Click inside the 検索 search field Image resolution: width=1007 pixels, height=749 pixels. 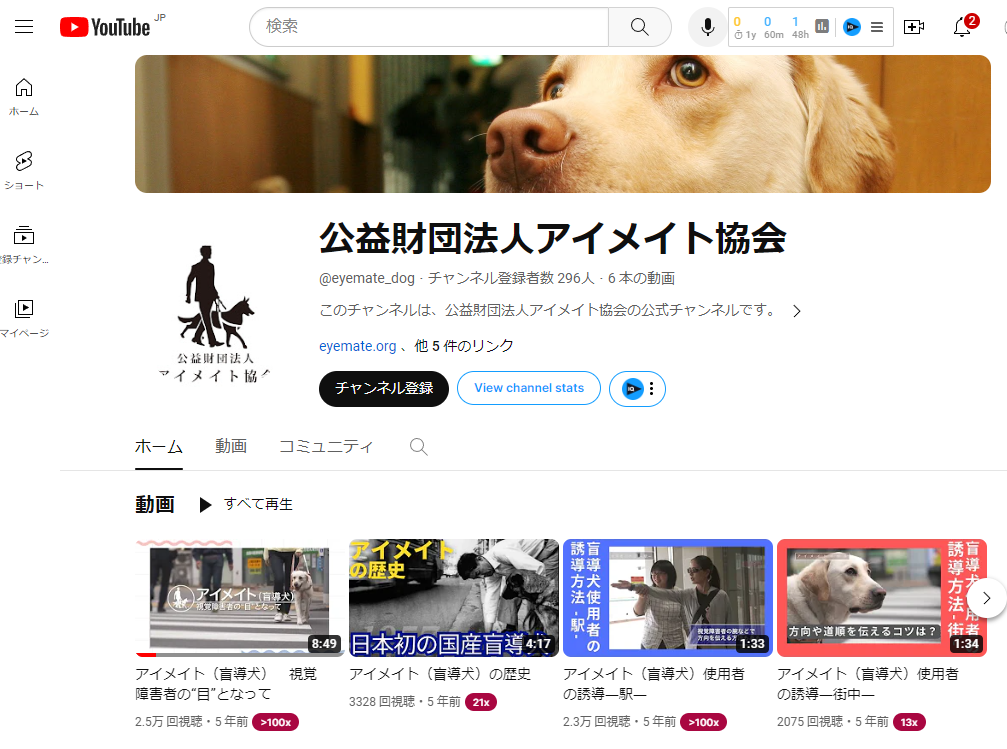pos(430,27)
